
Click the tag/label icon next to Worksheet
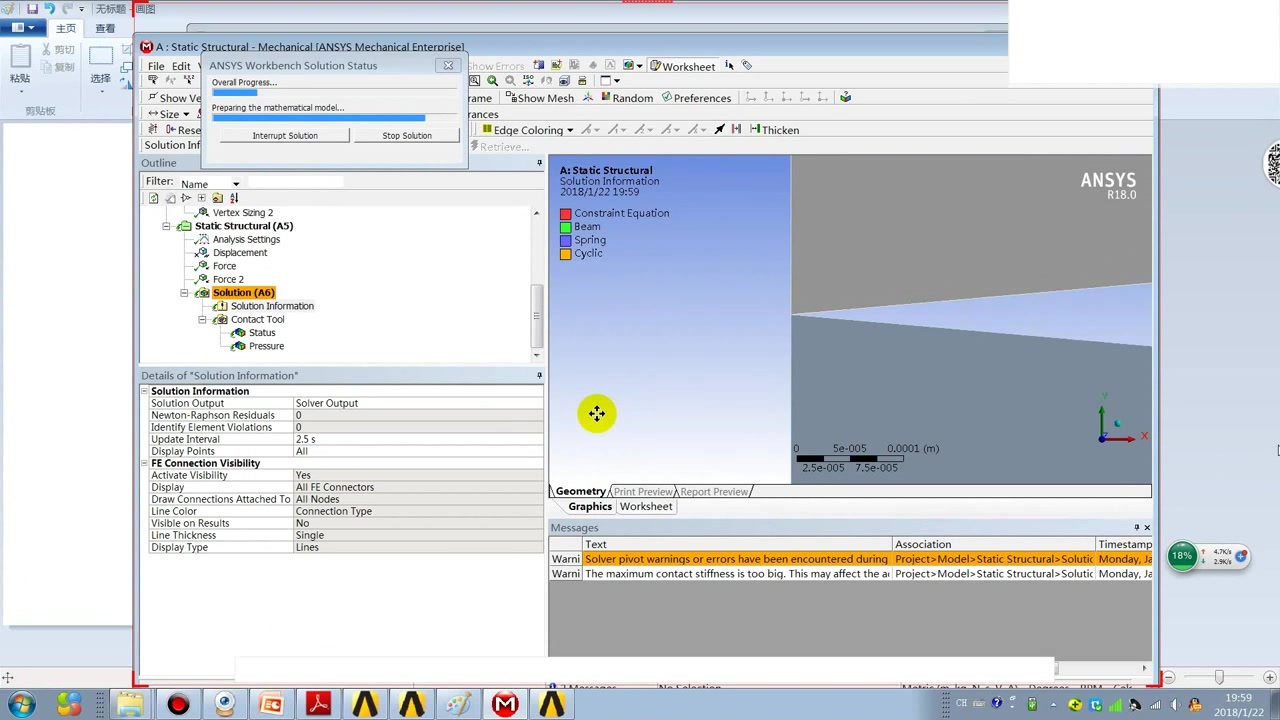coord(747,66)
